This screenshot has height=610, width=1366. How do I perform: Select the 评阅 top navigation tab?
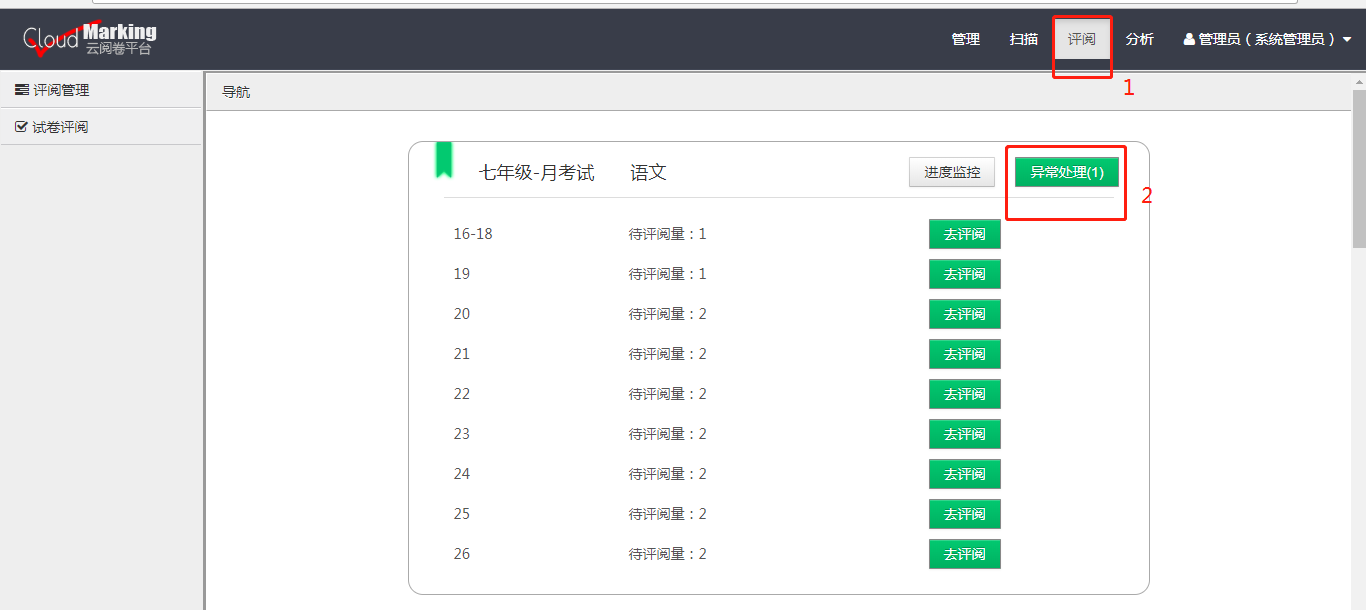1082,39
